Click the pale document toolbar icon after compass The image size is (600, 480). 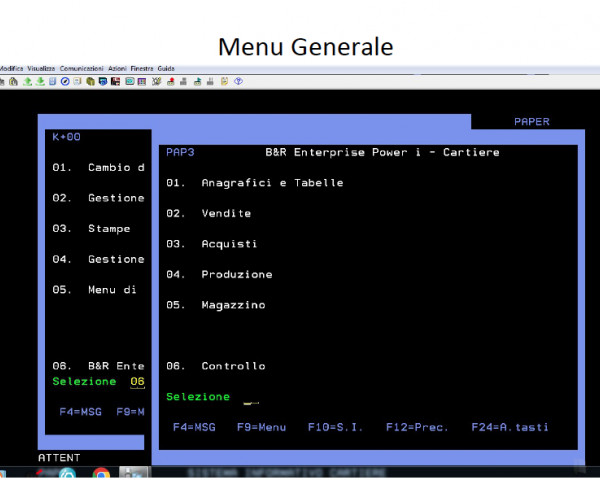[x=78, y=82]
